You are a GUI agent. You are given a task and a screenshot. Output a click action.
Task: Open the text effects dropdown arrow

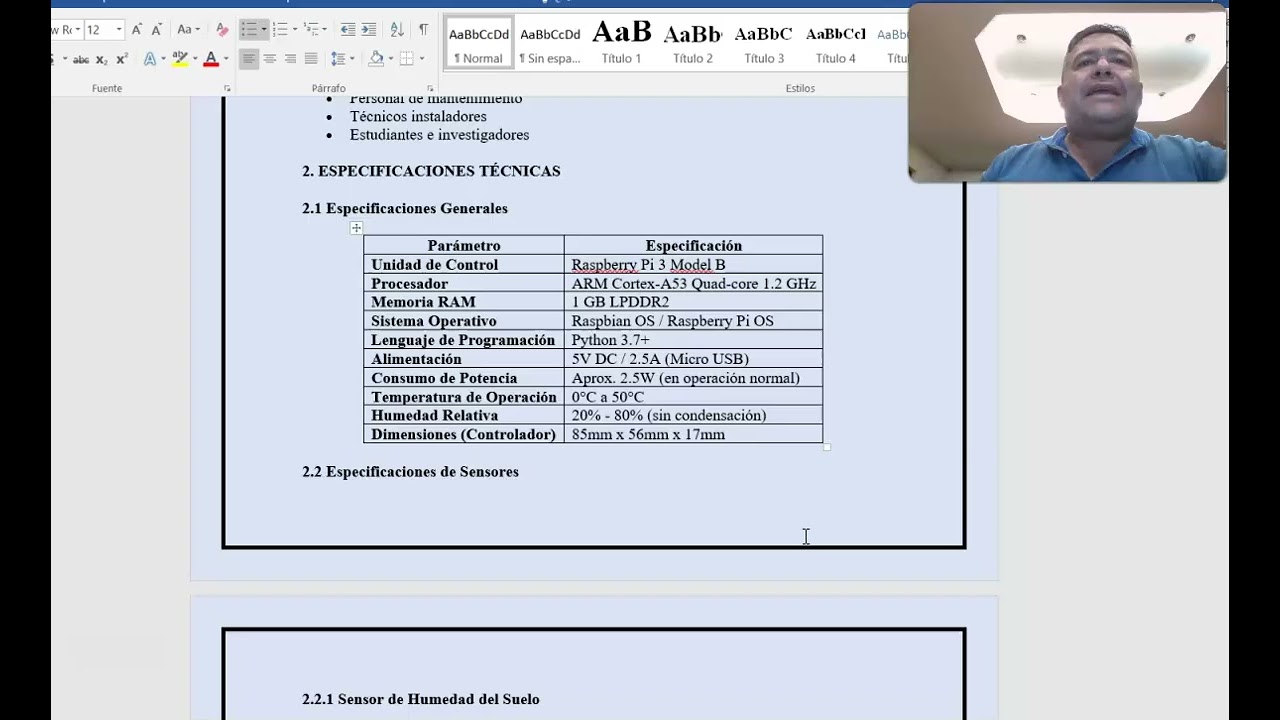[163, 59]
